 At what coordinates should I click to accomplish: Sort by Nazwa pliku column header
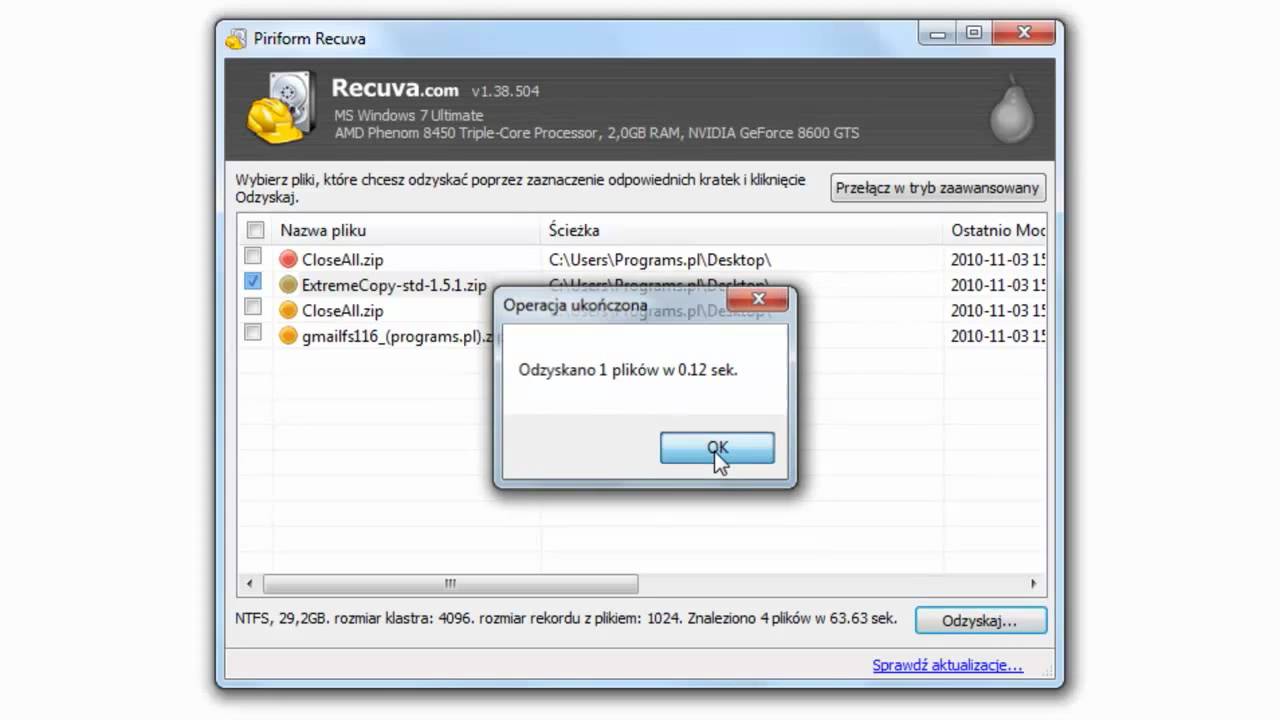click(406, 230)
